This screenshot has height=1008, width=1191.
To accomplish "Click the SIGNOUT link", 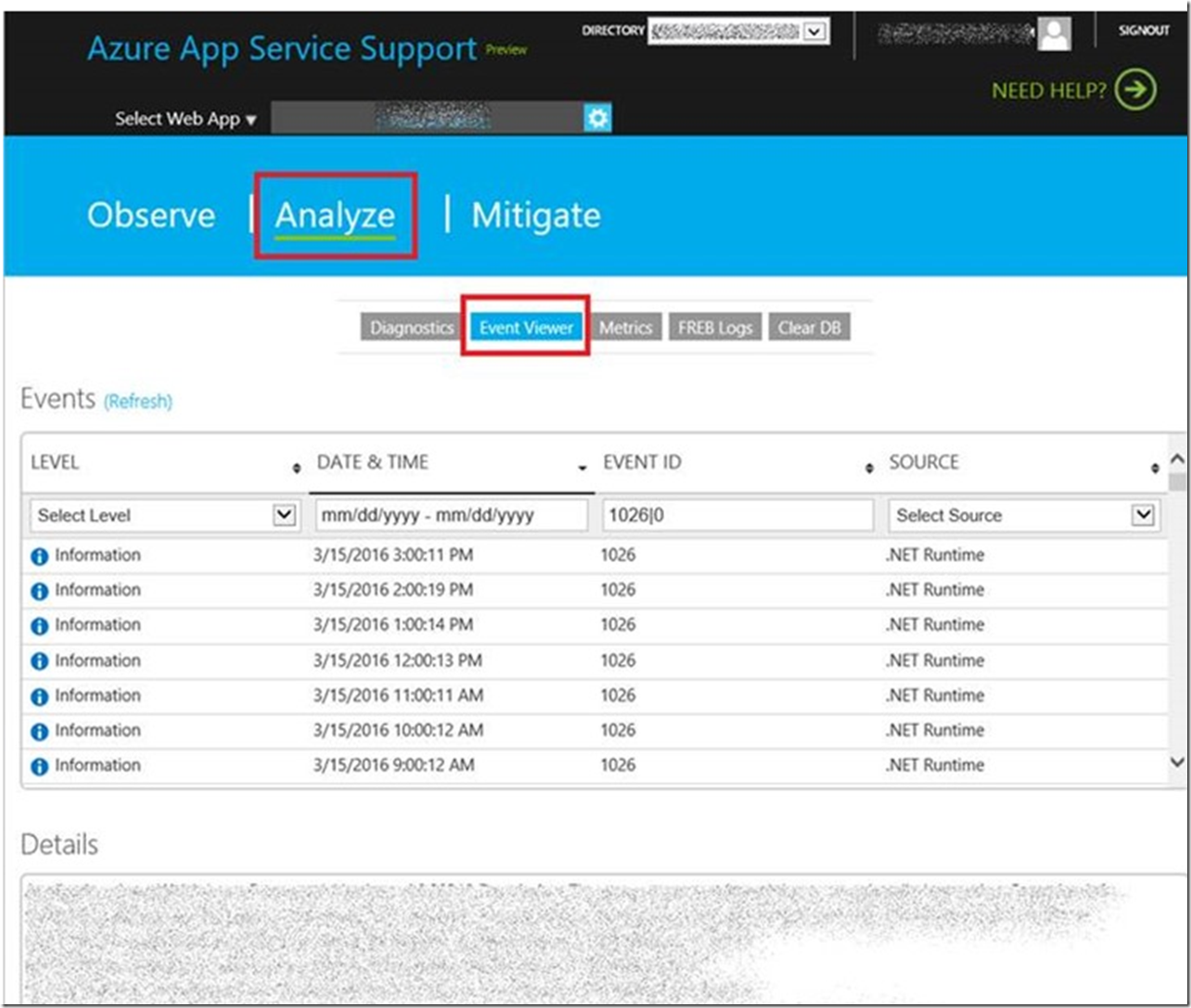I will [x=1144, y=31].
